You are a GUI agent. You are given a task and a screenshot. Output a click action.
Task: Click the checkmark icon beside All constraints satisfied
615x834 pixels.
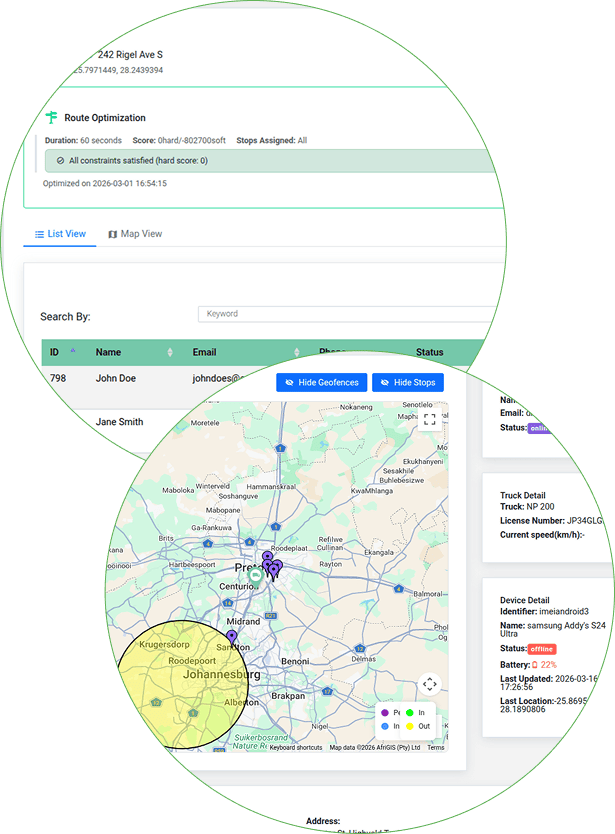coord(60,160)
